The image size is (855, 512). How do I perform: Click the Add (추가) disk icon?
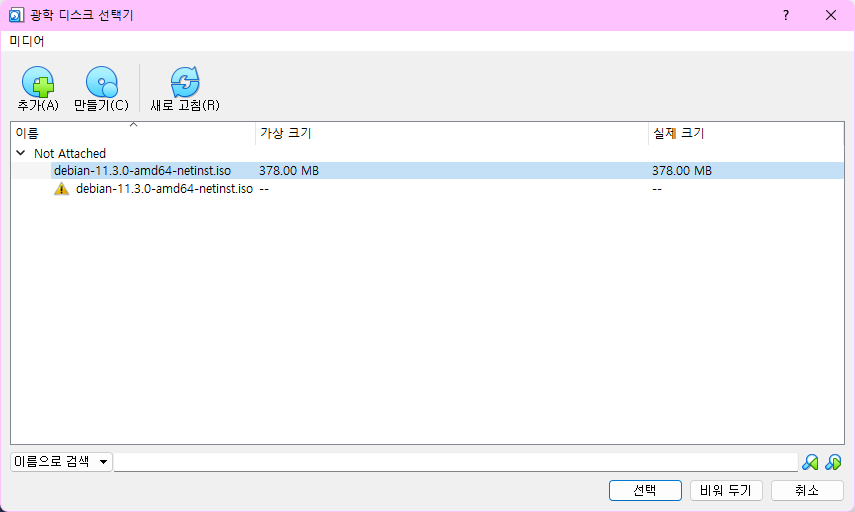pos(38,82)
